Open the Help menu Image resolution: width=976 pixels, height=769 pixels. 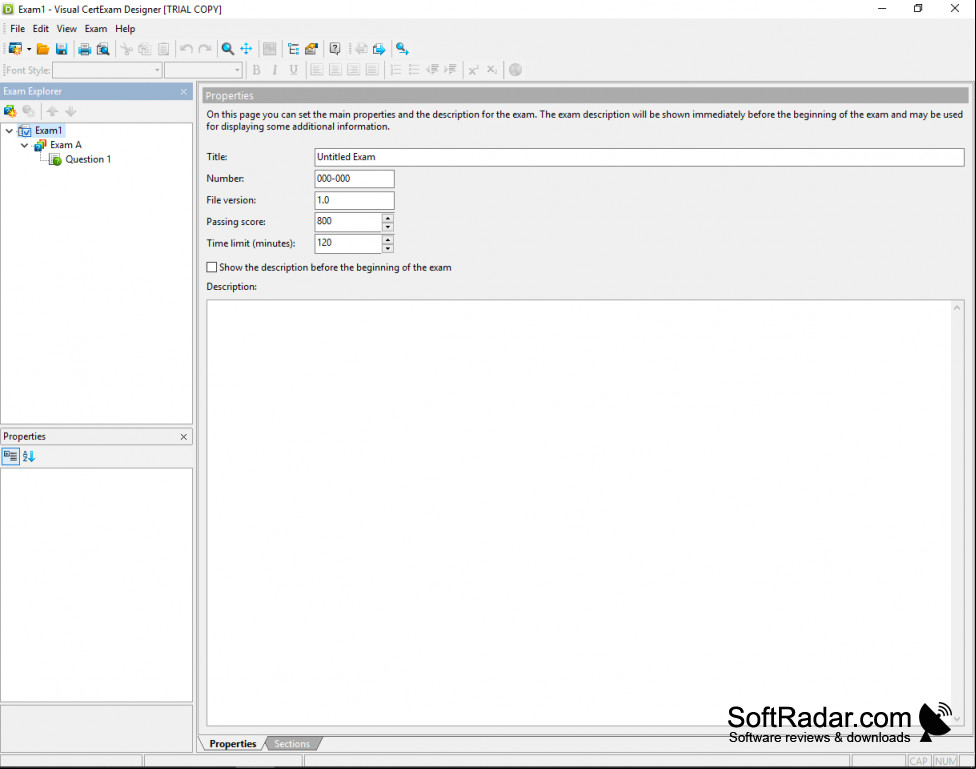125,29
